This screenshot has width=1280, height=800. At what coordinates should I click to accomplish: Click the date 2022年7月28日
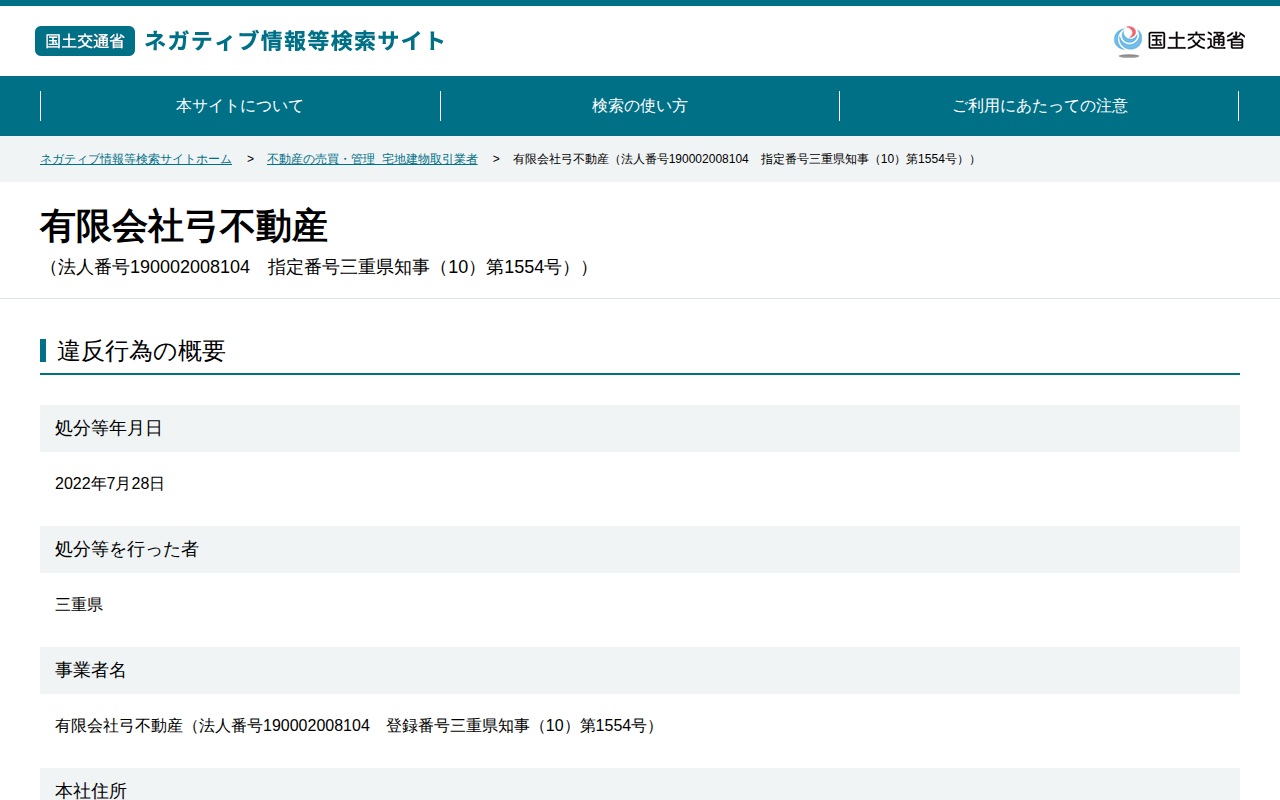(x=110, y=484)
